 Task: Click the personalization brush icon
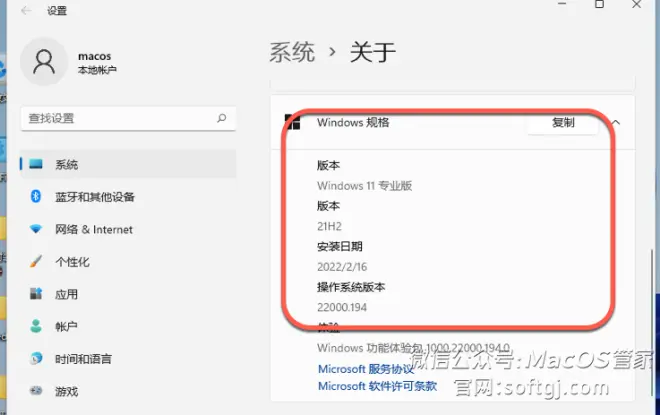tap(36, 261)
